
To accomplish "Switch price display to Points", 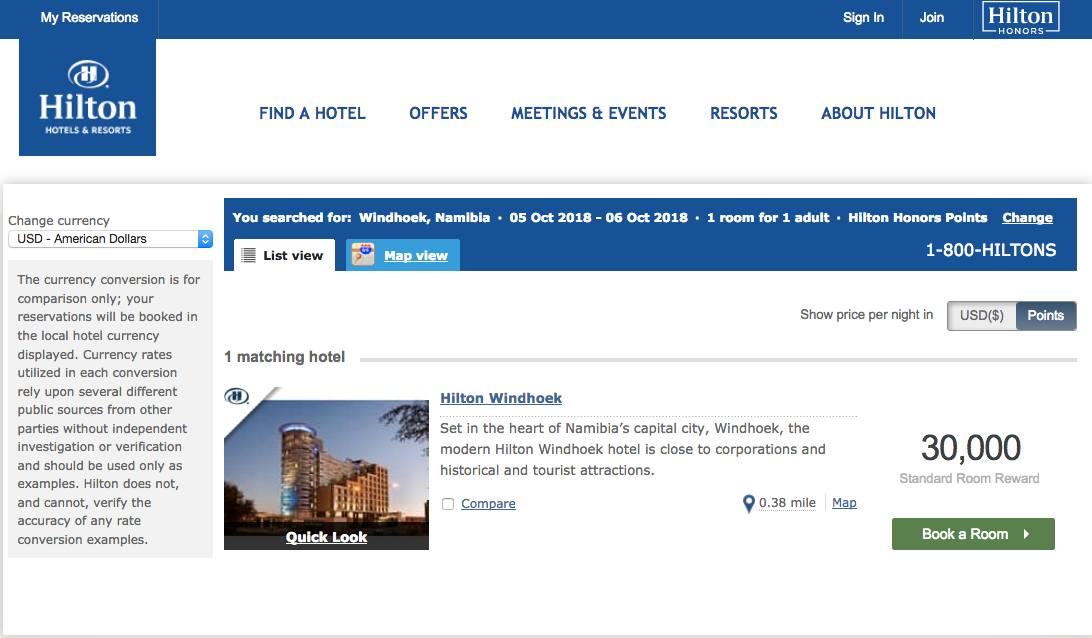I will click(1045, 315).
